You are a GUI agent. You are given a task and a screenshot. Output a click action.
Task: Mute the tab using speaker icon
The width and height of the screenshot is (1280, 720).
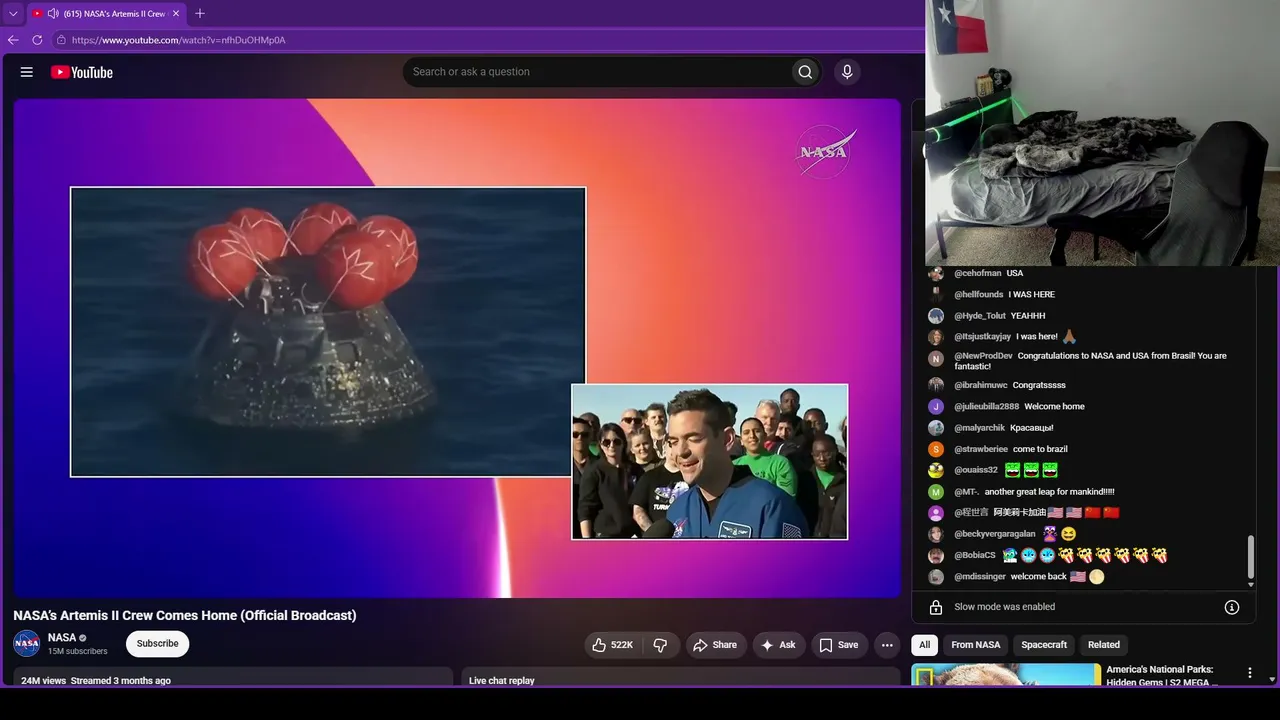pos(52,14)
